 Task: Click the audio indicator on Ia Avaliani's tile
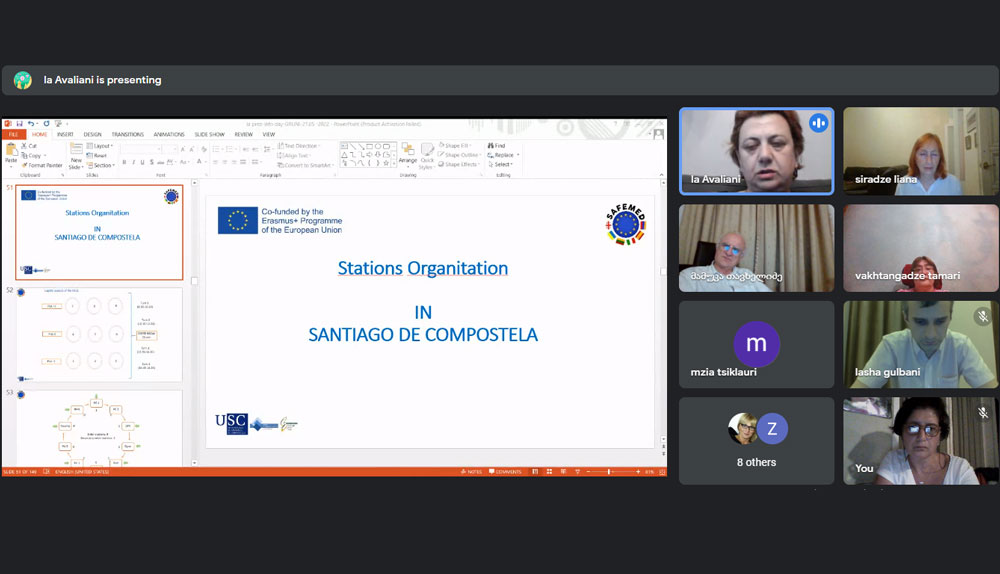coord(818,123)
